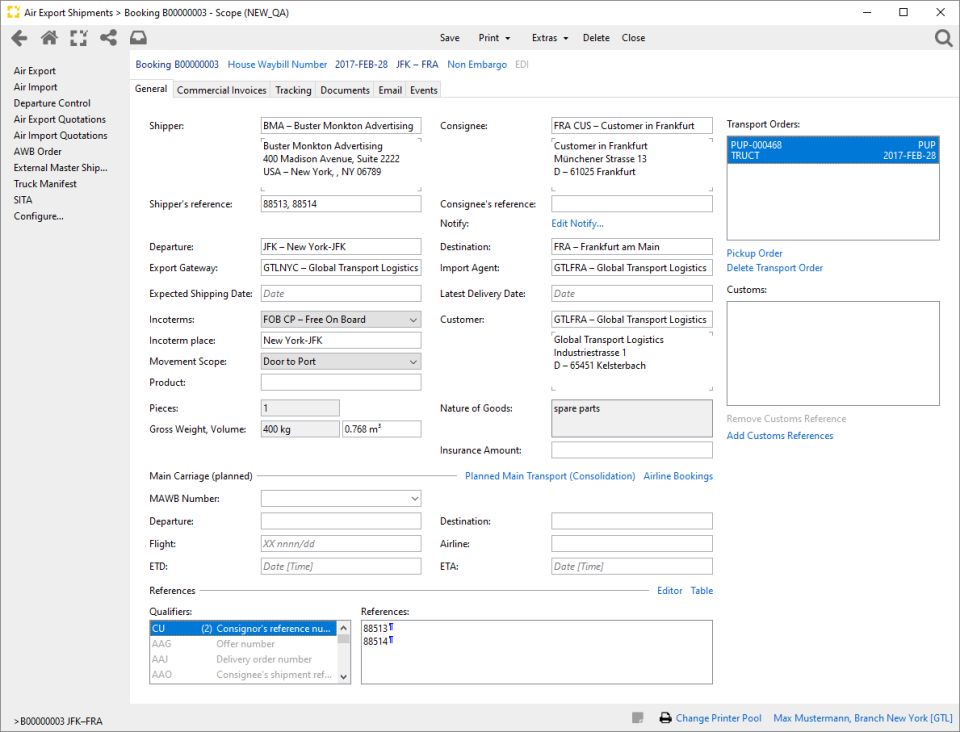Open search using the magnifier icon
Screen dimensions: 960x732
click(x=943, y=37)
